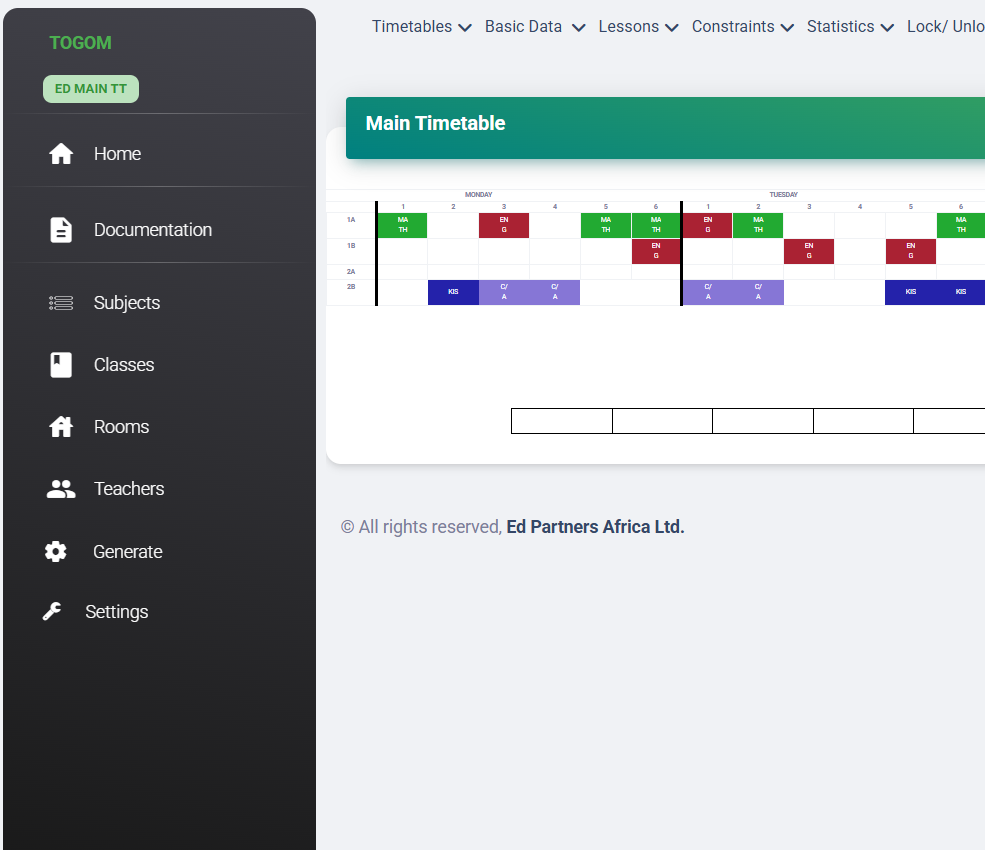Image resolution: width=985 pixels, height=850 pixels.
Task: Select the Home icon in sidebar
Action: click(60, 153)
